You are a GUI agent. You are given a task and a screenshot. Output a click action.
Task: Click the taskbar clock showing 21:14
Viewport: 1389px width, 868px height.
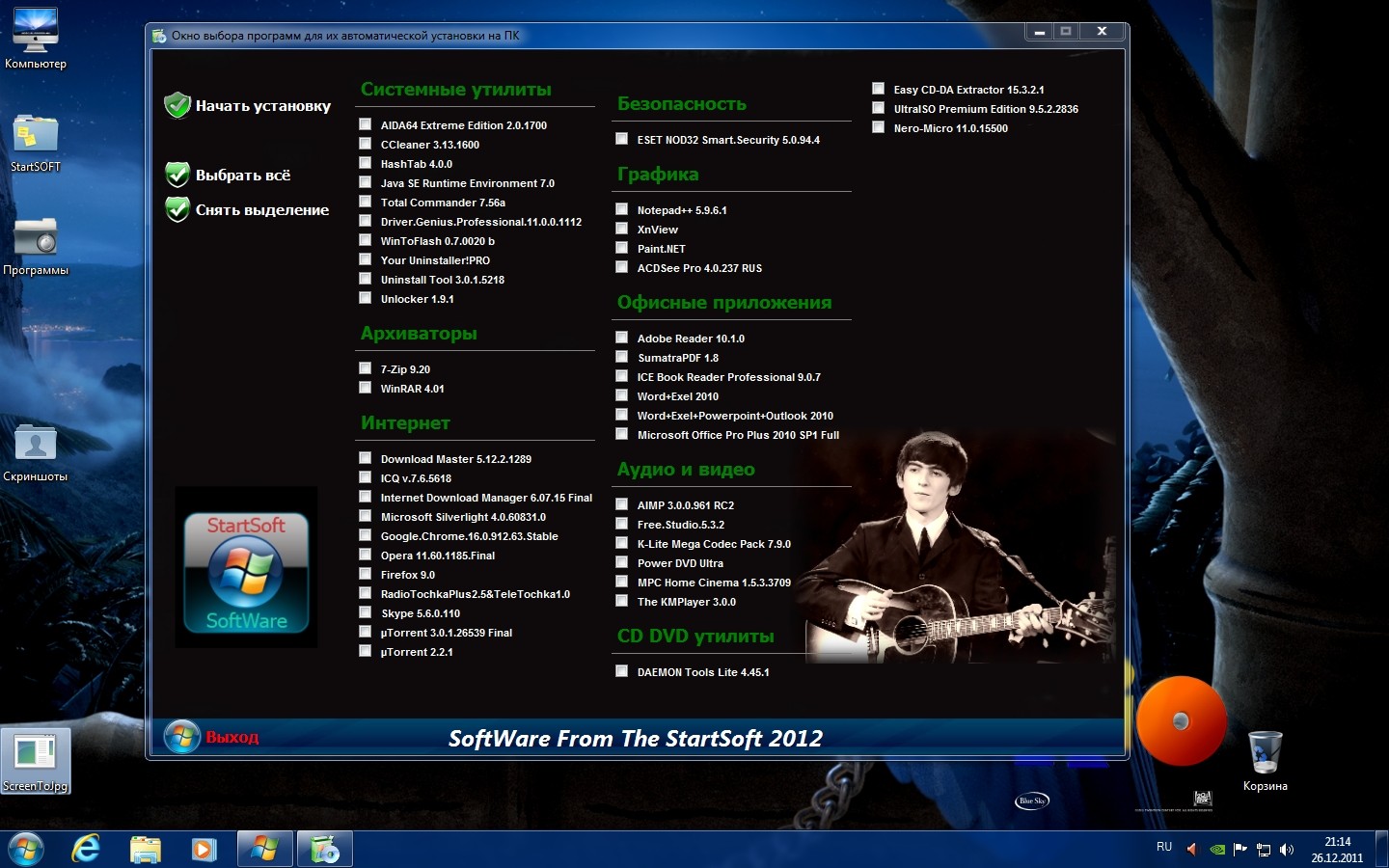coord(1337,850)
